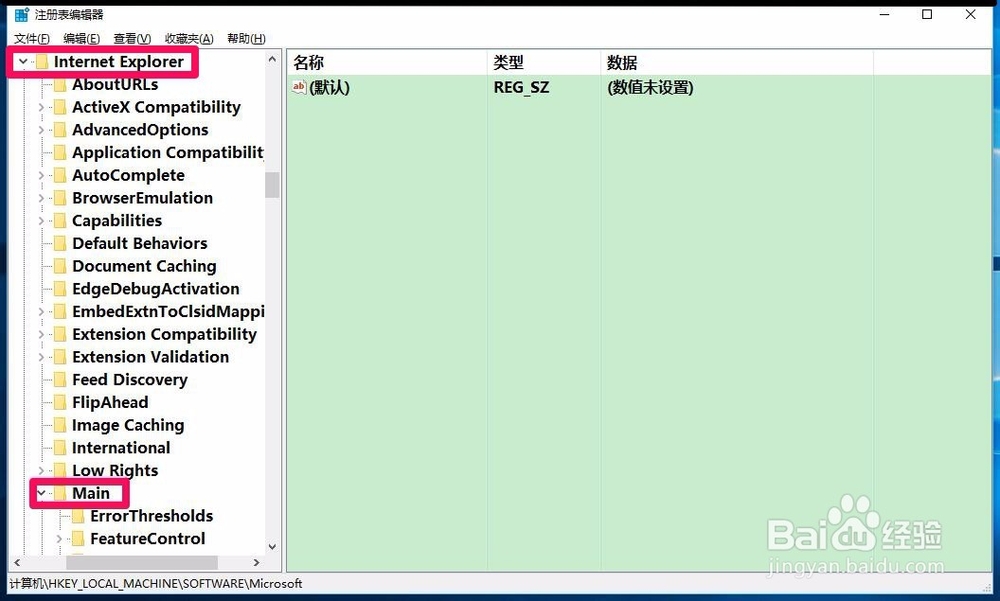Click the tree vertical scrollbar thumb
The width and height of the screenshot is (1000, 601).
[x=272, y=185]
